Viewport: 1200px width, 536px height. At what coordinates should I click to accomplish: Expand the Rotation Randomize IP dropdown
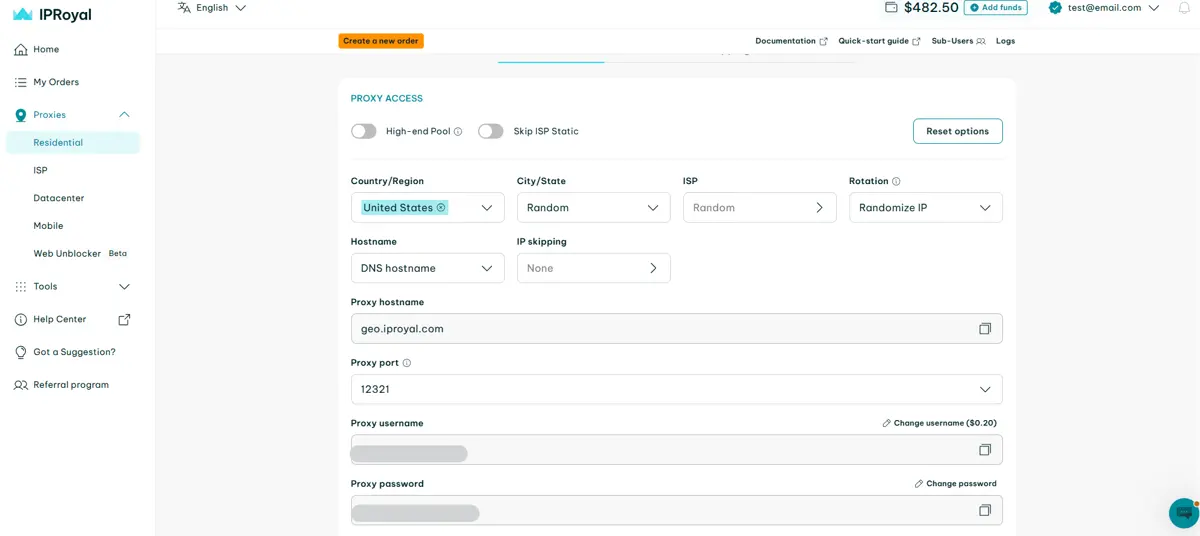[925, 208]
